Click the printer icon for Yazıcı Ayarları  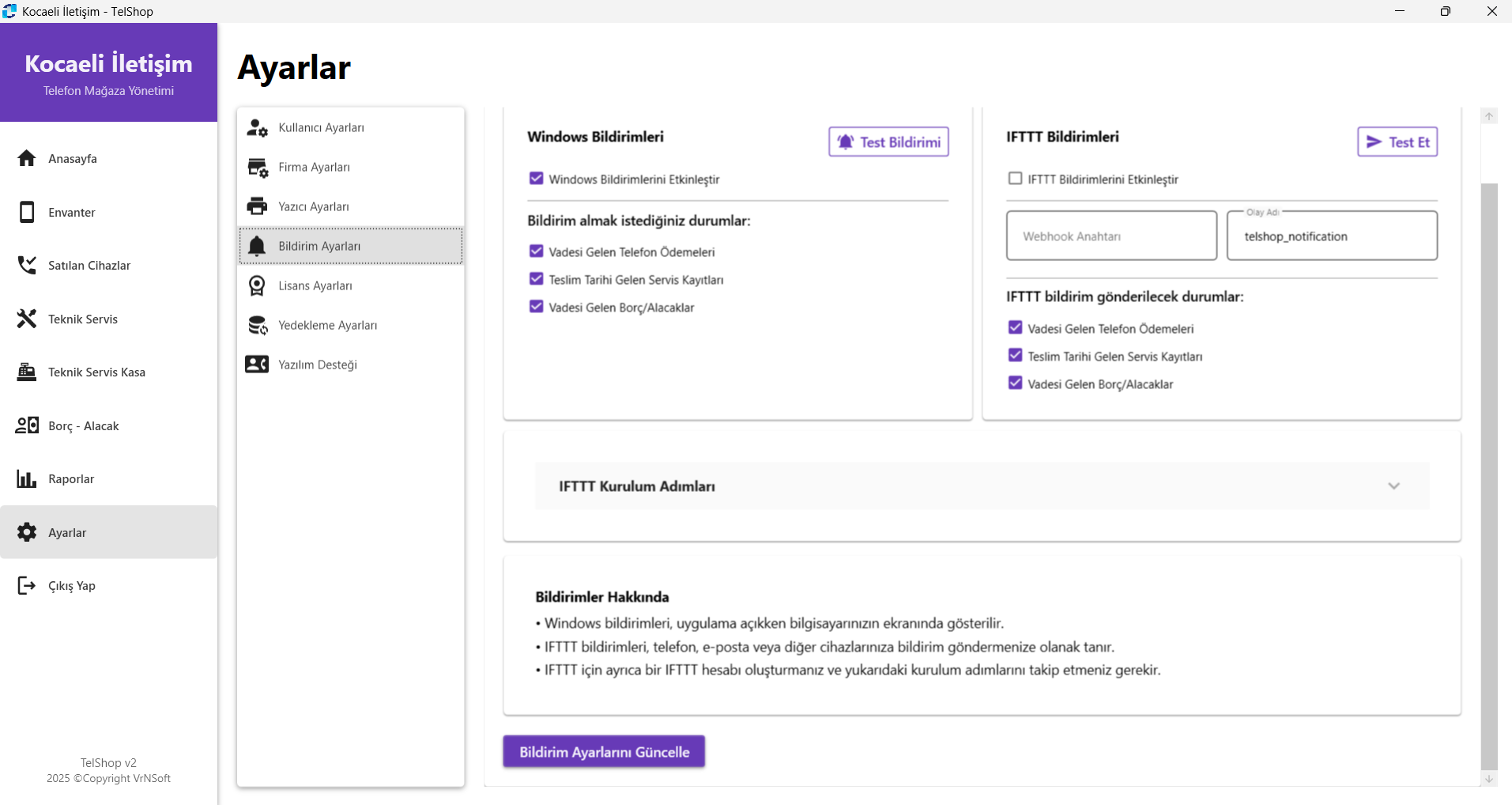tap(257, 206)
